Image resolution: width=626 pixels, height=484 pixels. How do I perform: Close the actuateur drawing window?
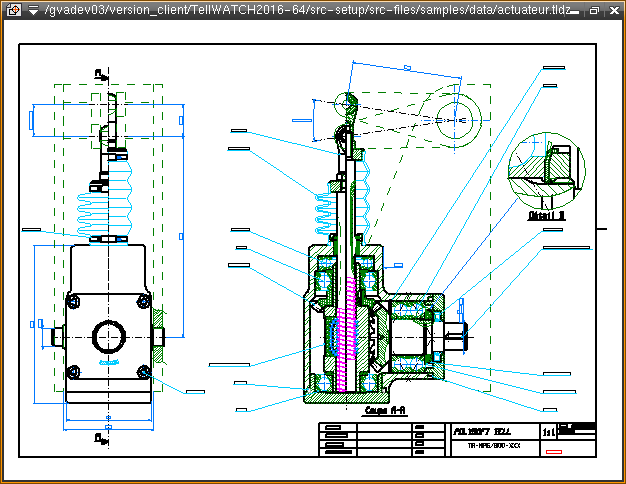pyautogui.click(x=612, y=10)
